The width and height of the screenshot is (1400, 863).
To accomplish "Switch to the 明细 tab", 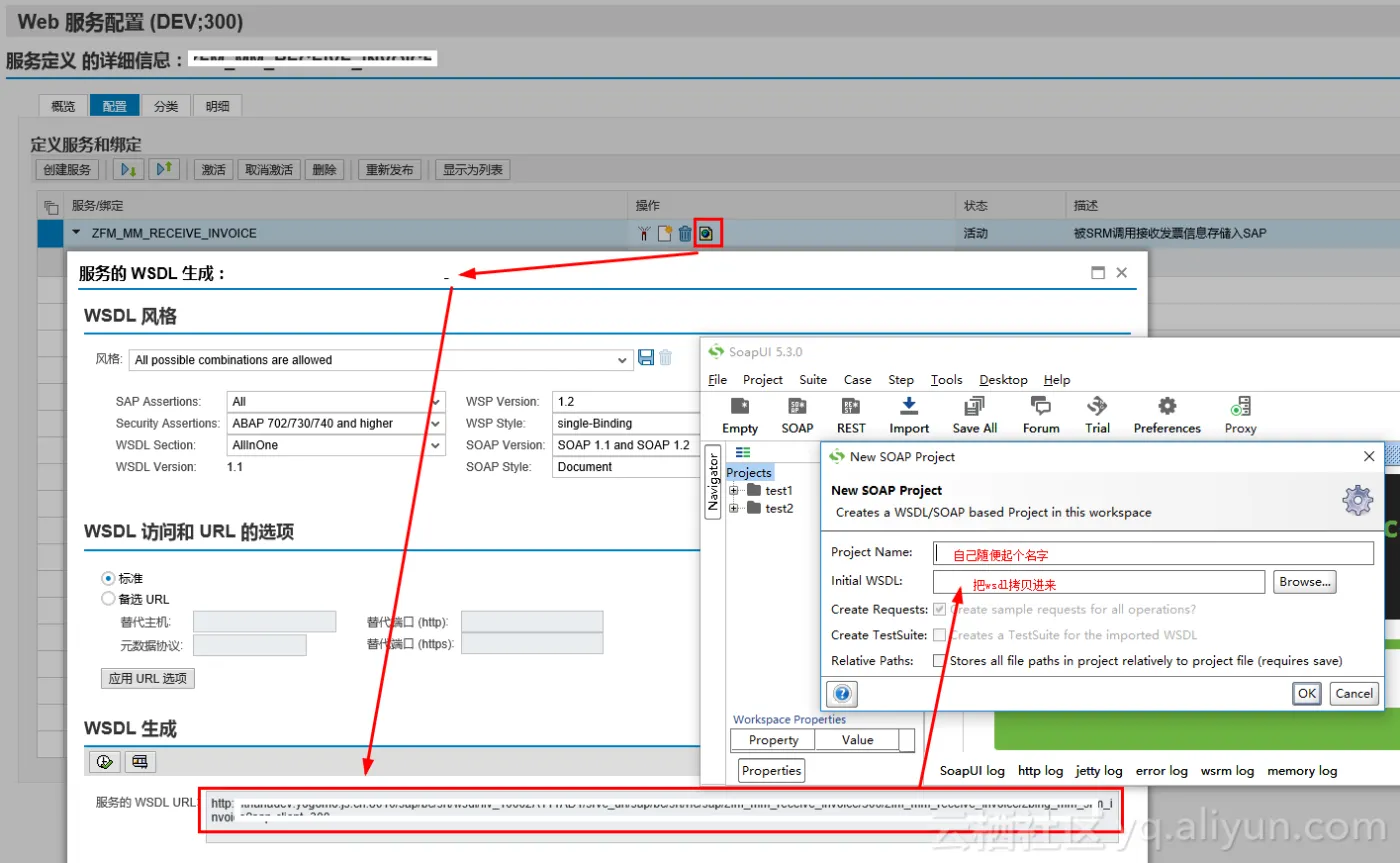I will (217, 106).
